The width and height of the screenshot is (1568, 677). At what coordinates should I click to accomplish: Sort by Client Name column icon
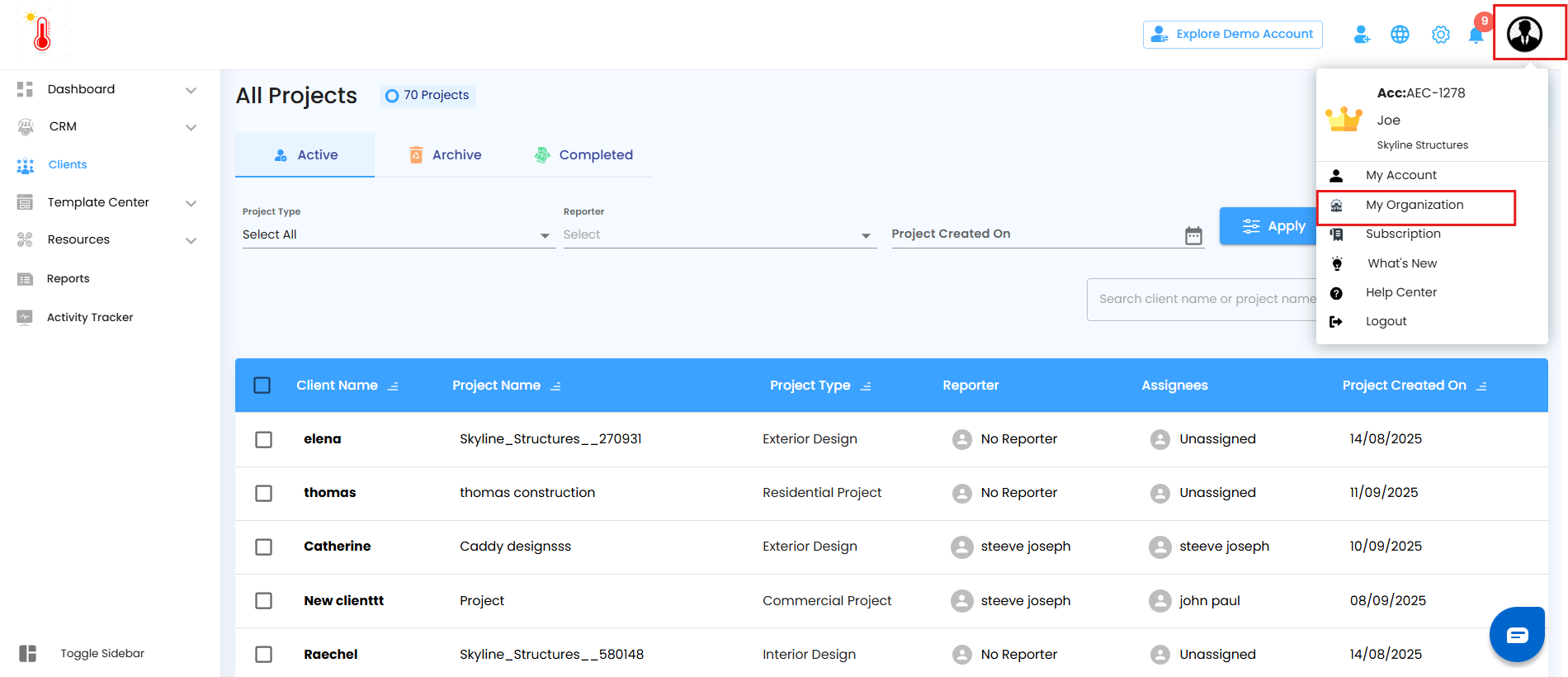394,386
